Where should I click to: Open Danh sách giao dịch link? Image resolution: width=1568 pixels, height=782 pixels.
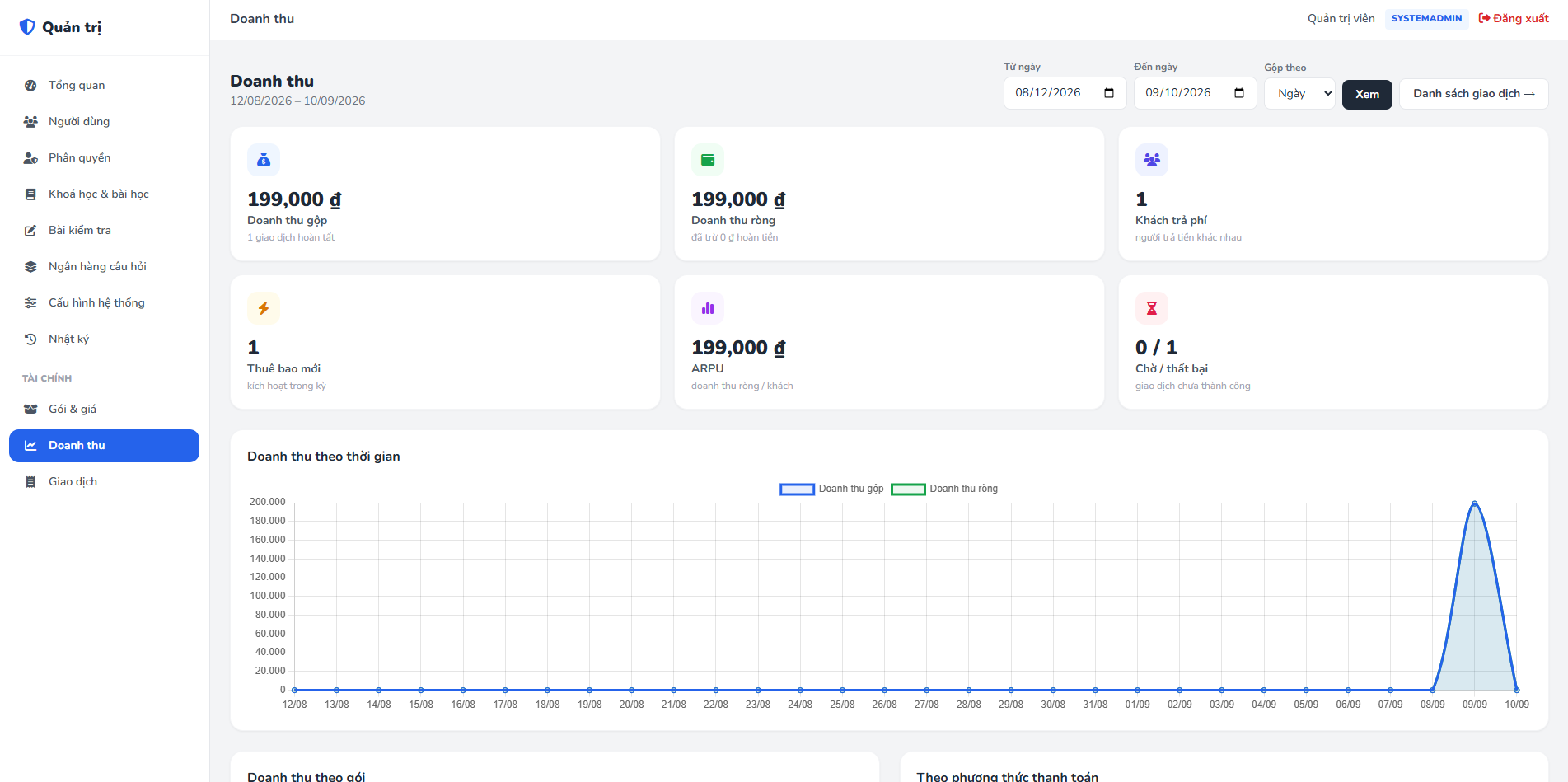[1473, 94]
